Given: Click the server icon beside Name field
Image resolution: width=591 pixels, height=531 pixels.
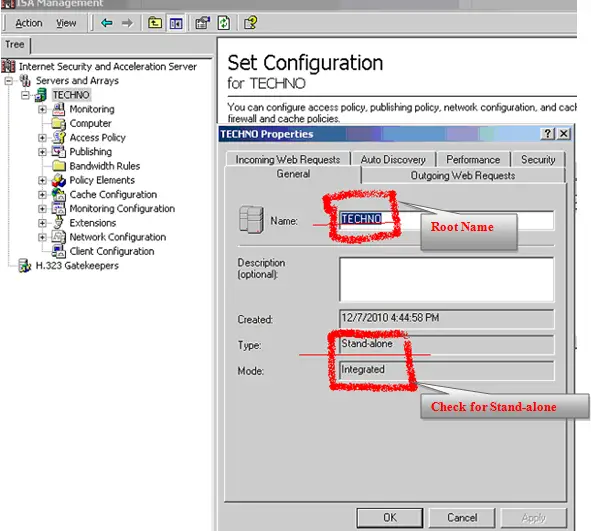Looking at the screenshot, I should (x=251, y=220).
